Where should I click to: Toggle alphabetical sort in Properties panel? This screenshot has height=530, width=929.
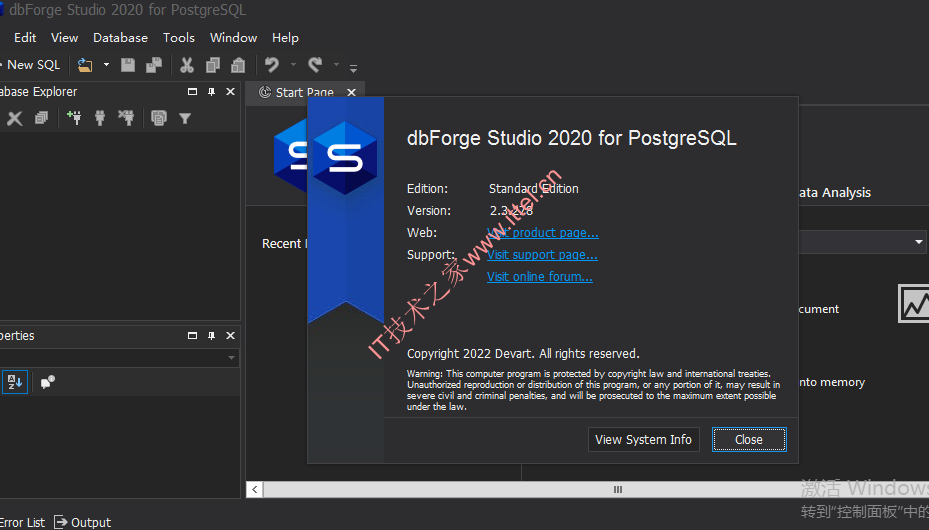(x=15, y=382)
